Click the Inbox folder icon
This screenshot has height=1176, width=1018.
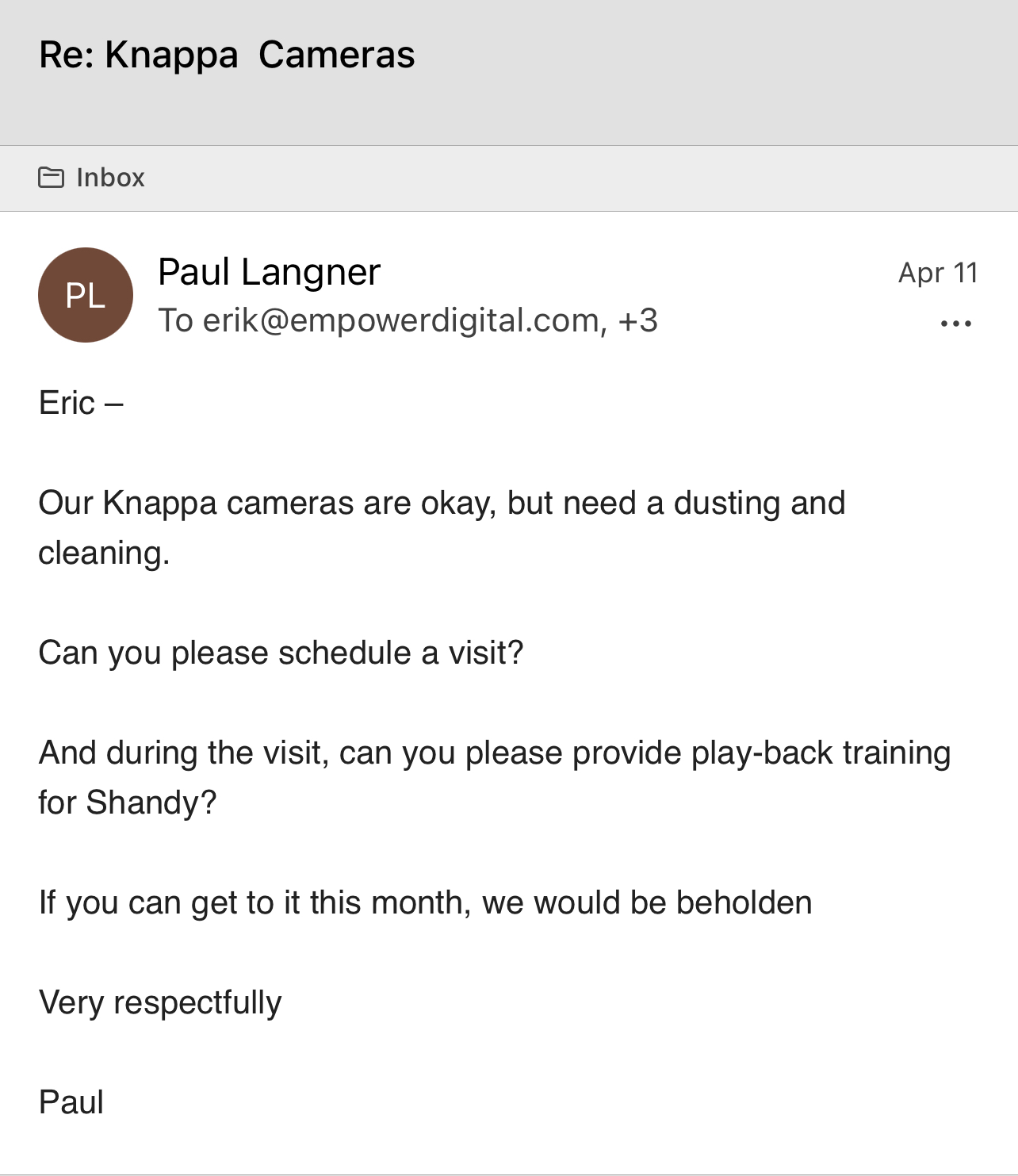[x=51, y=178]
